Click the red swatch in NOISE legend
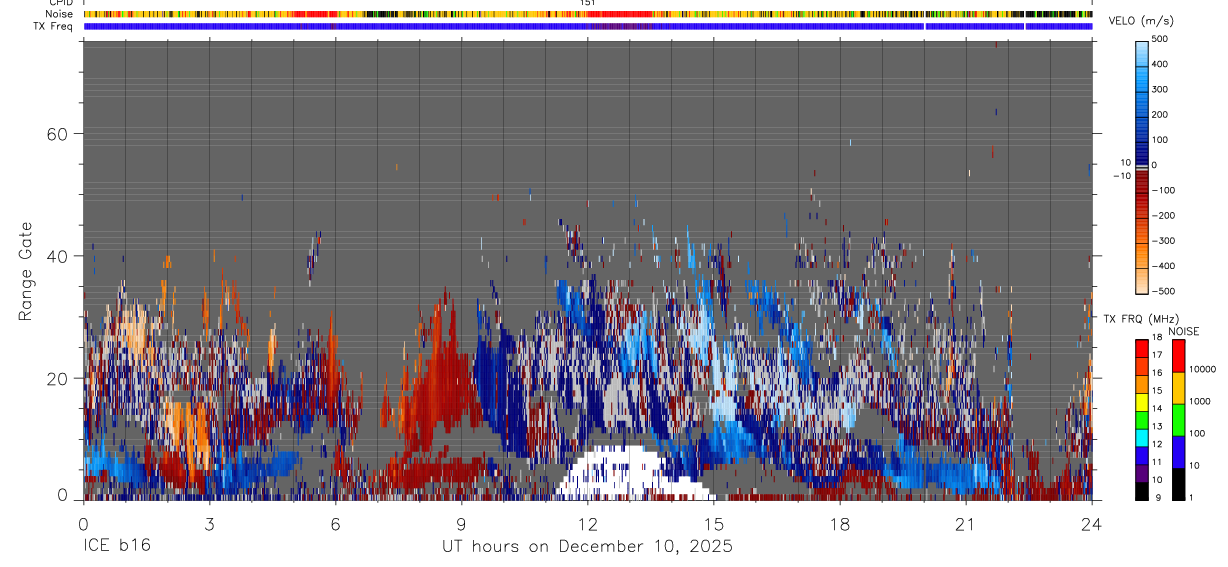This screenshot has width=1228, height=567. point(1178,356)
